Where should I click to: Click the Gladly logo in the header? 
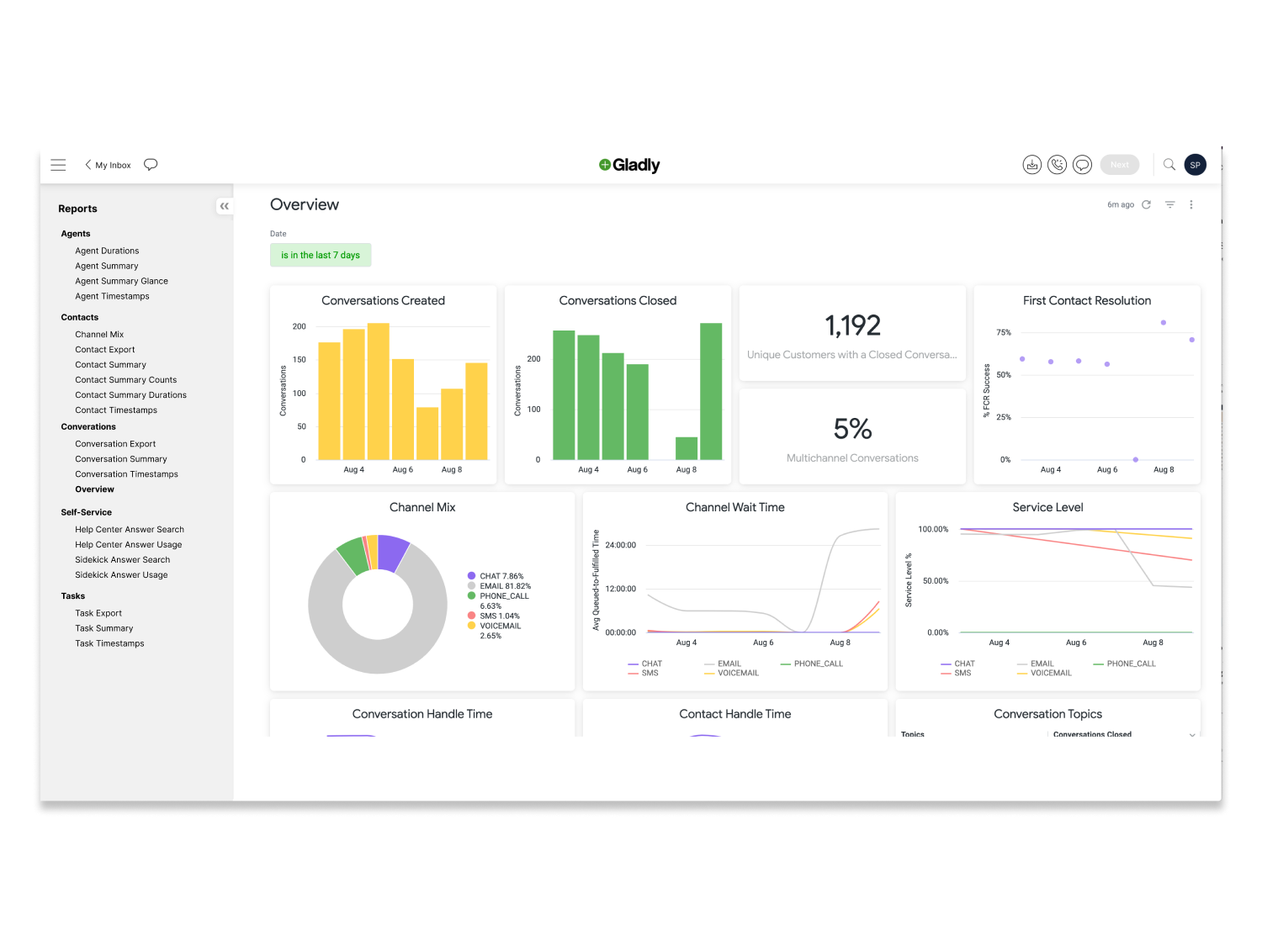[x=629, y=164]
